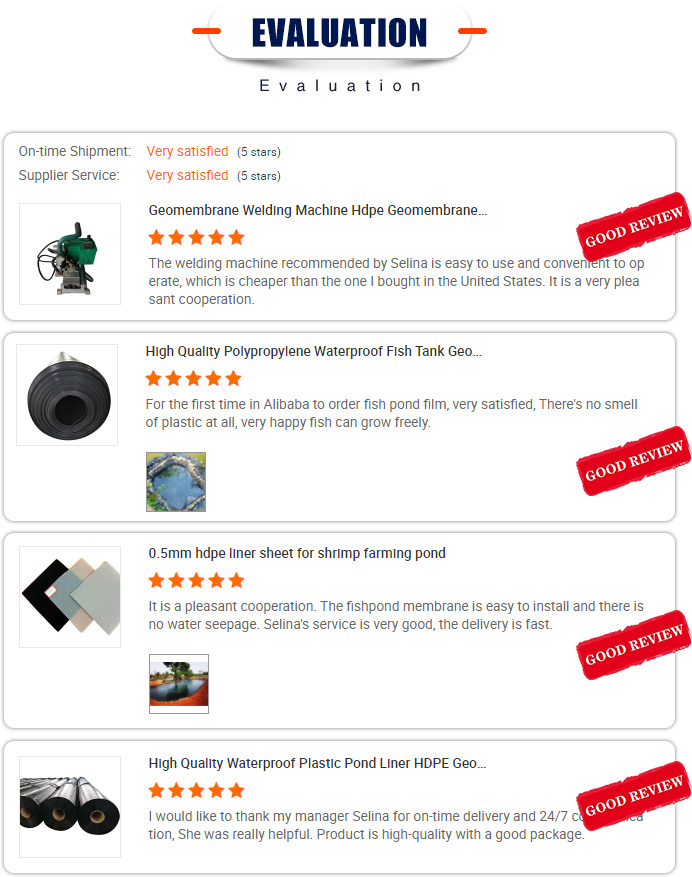The width and height of the screenshot is (692, 877).
Task: Open the Polypropylene Waterproof Fish Tank title
Action: (x=313, y=351)
